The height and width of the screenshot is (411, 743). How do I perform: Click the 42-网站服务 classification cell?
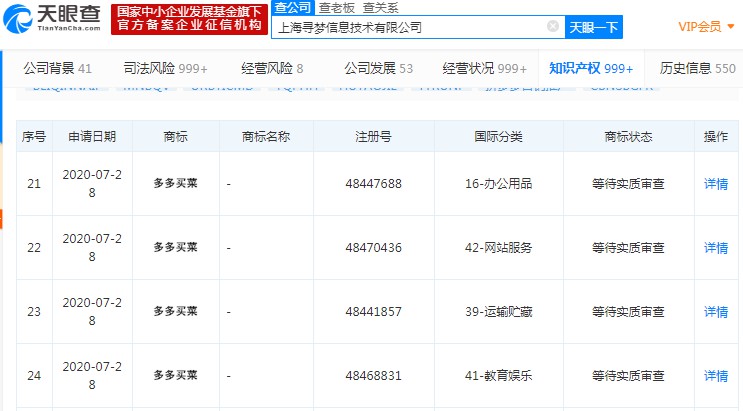pyautogui.click(x=498, y=247)
